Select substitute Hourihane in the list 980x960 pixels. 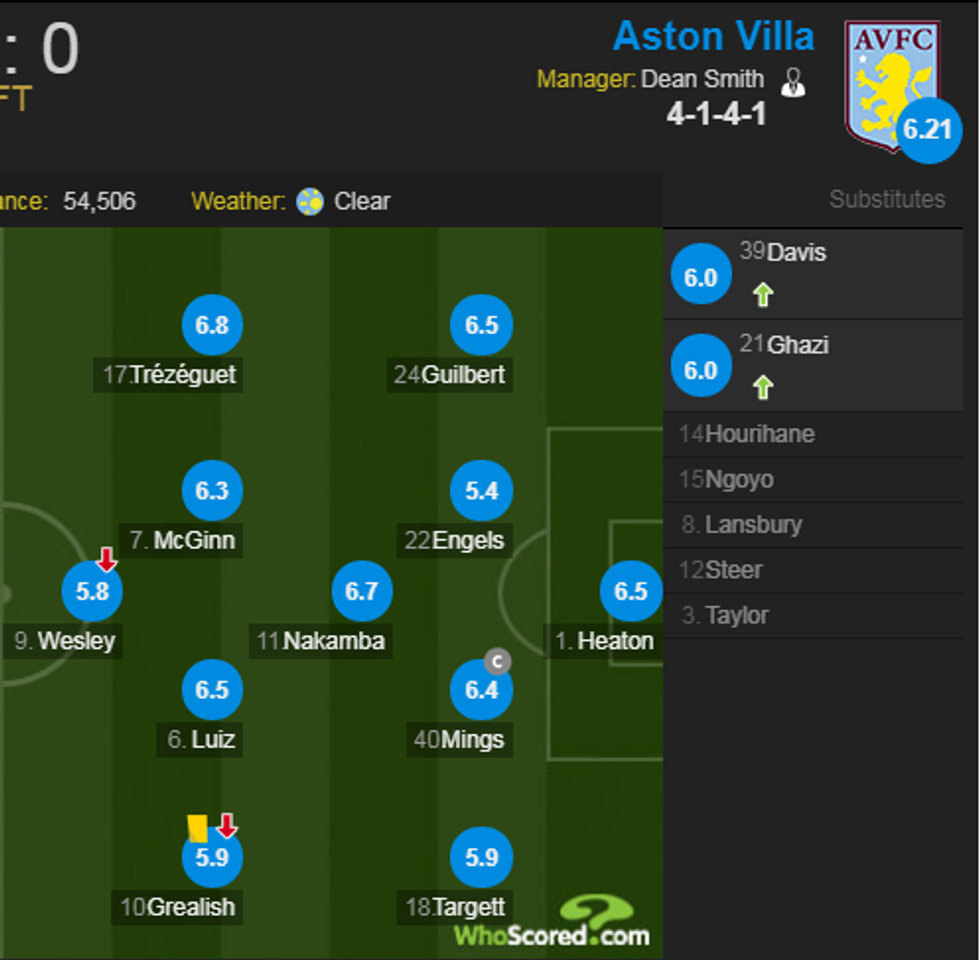[760, 434]
